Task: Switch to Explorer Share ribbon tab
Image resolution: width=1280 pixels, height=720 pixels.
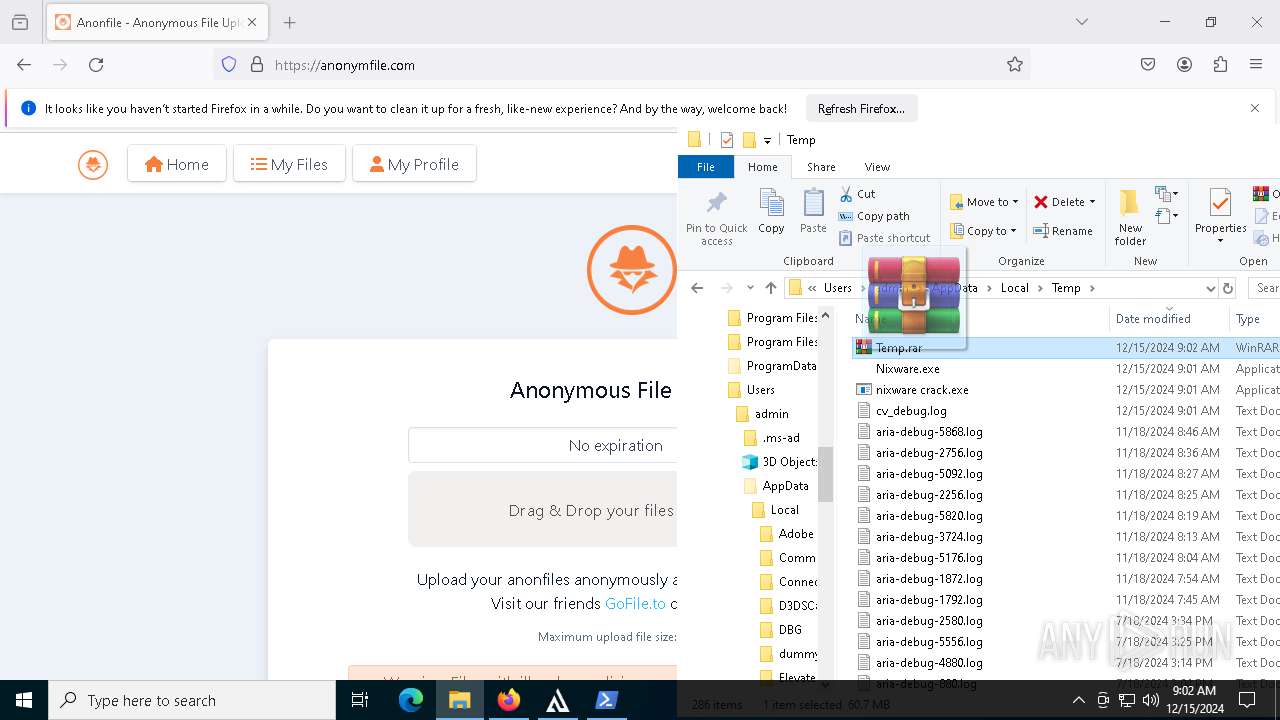Action: click(821, 167)
